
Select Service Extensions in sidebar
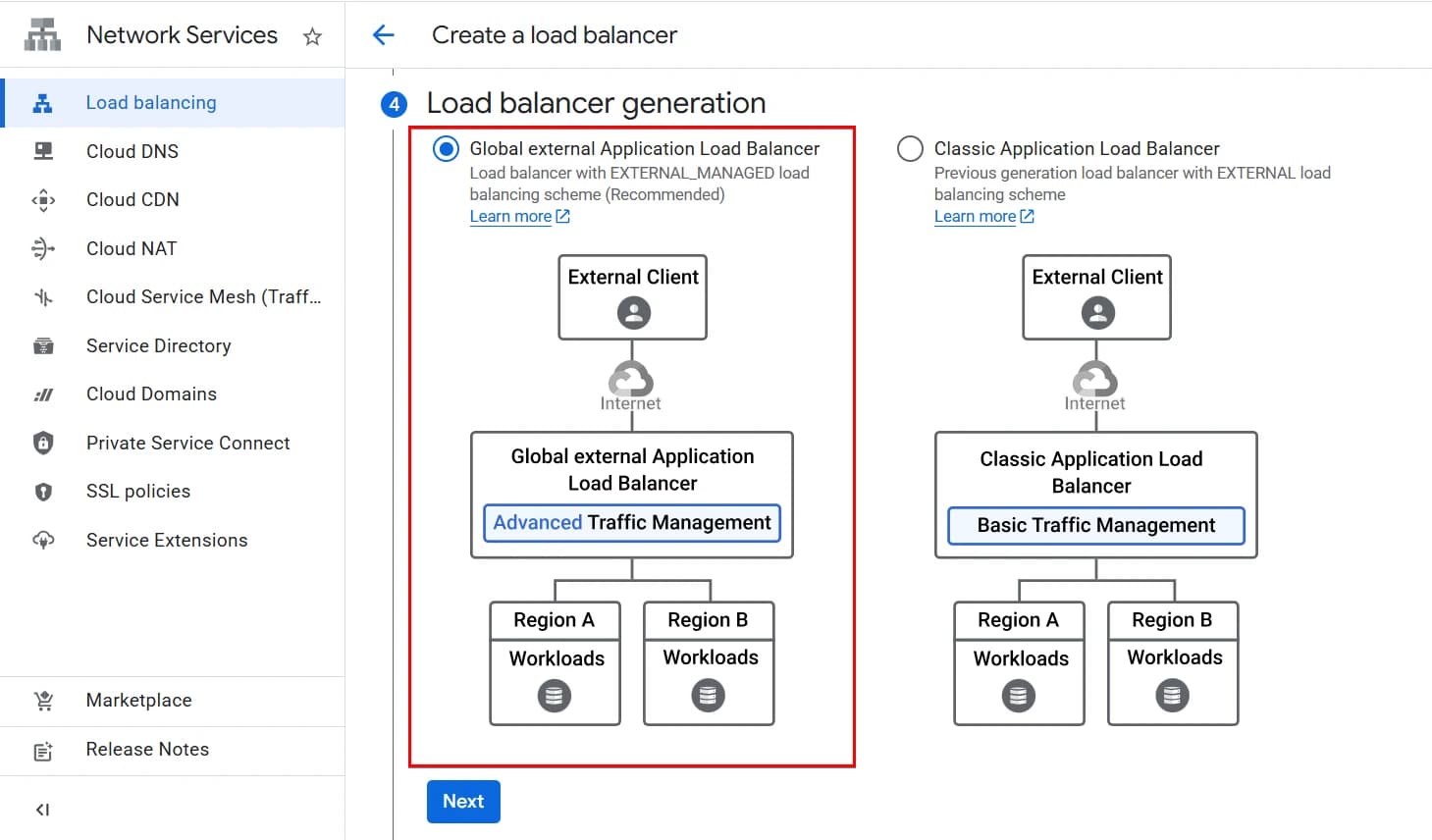pos(166,540)
